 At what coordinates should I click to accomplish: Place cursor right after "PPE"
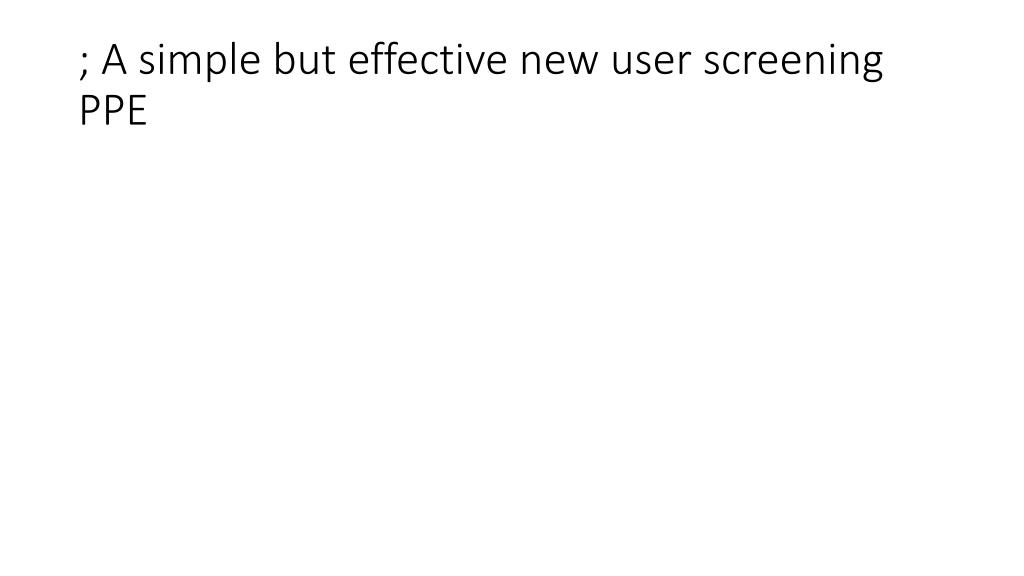point(148,110)
